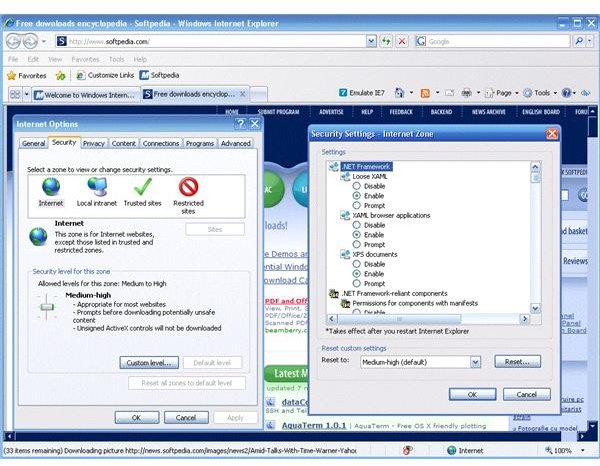Screen dimensions: 600x466
Task: Click the Print icon in the command bar
Action: click(466, 93)
